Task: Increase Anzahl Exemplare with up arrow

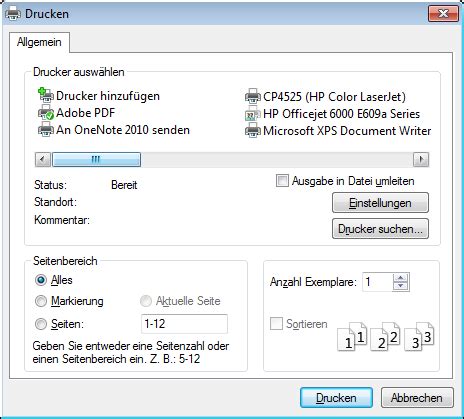Action: 400,278
